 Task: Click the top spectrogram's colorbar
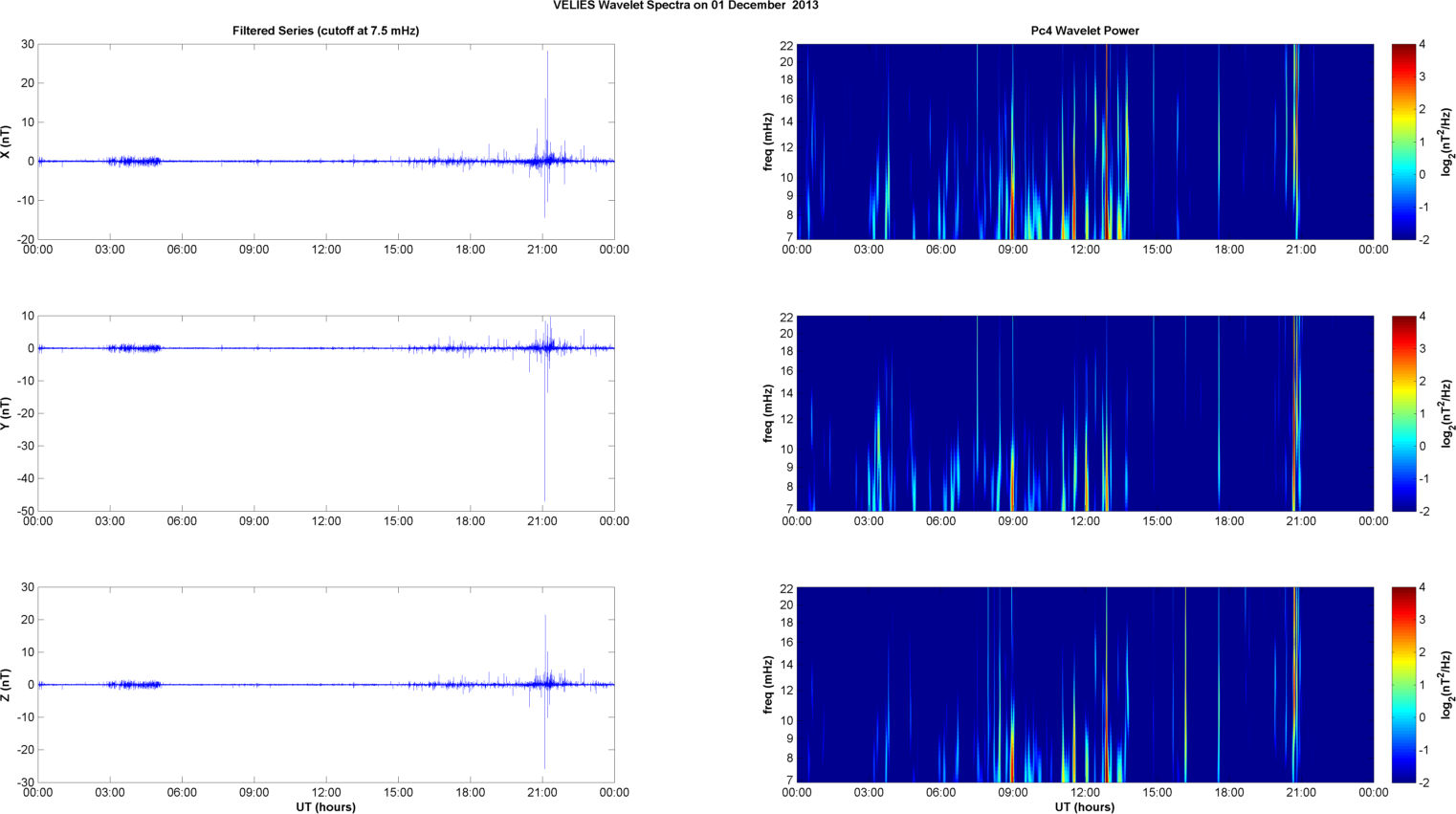(x=1402, y=142)
